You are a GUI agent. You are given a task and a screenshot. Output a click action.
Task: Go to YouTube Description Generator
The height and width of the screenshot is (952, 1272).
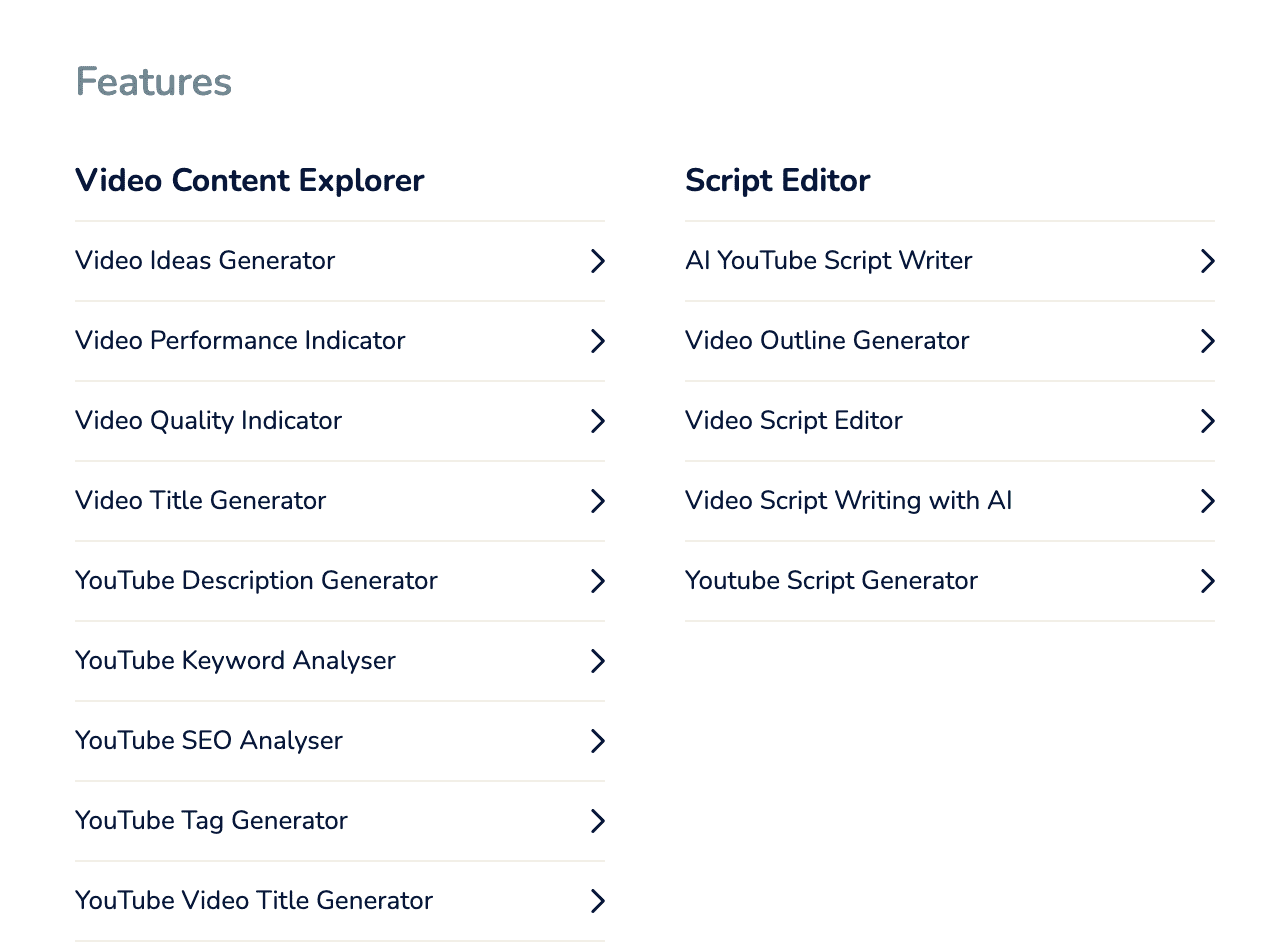(256, 581)
